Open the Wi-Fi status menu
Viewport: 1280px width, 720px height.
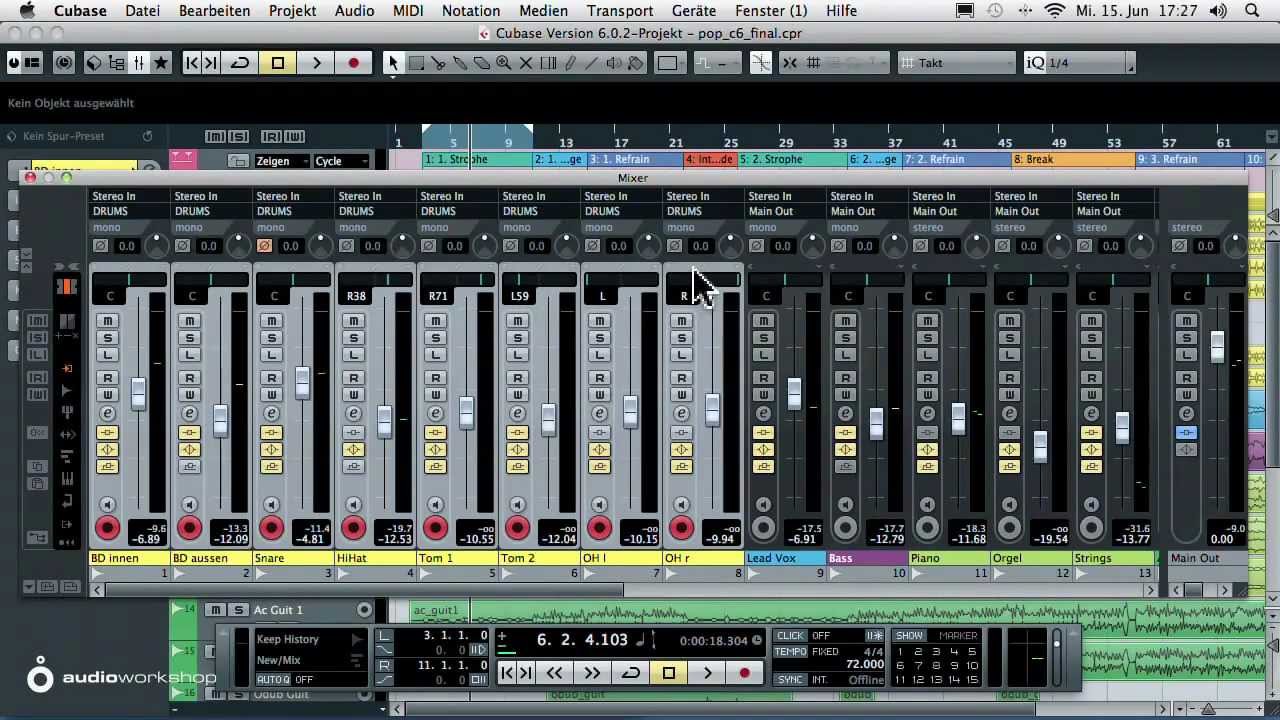pyautogui.click(x=1055, y=11)
